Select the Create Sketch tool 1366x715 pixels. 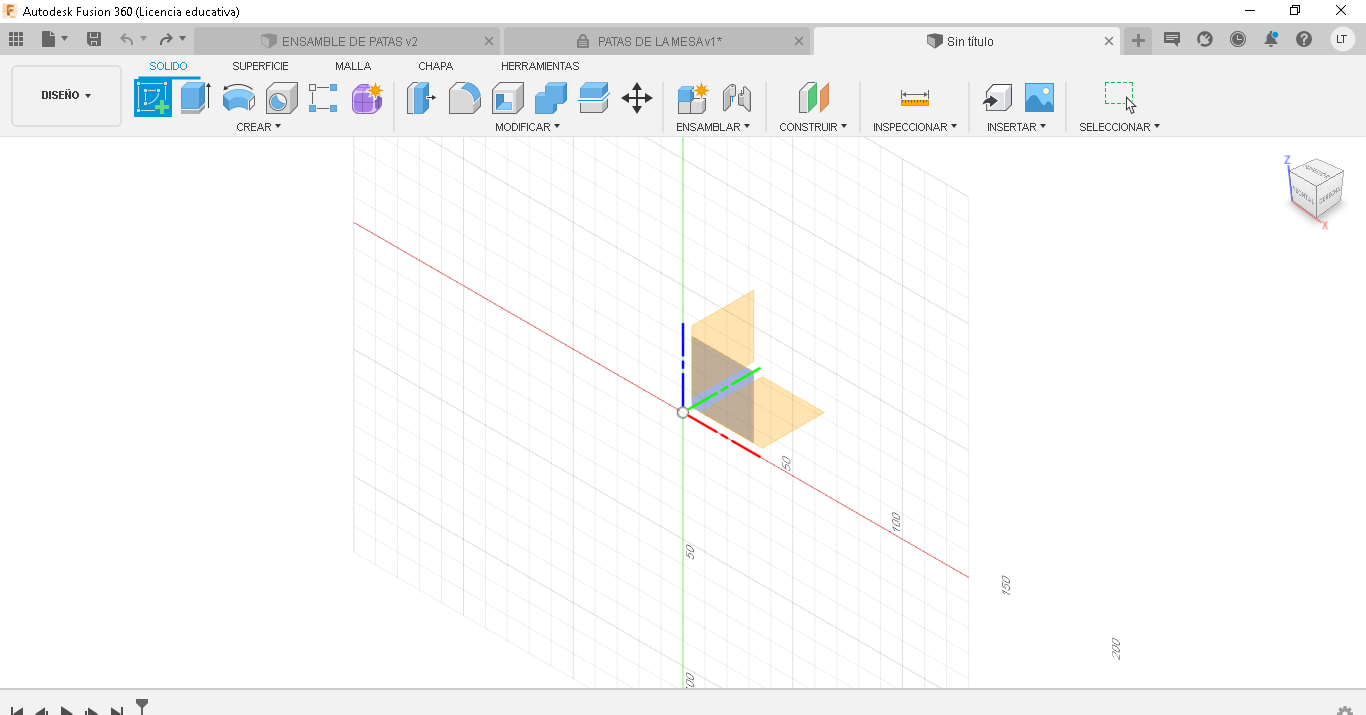153,98
